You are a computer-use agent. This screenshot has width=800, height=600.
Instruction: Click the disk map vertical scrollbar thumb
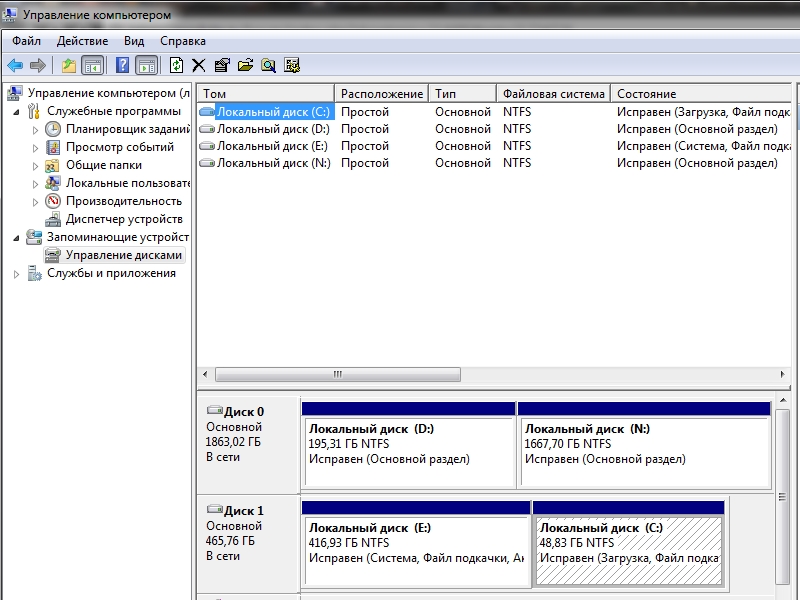click(x=782, y=497)
